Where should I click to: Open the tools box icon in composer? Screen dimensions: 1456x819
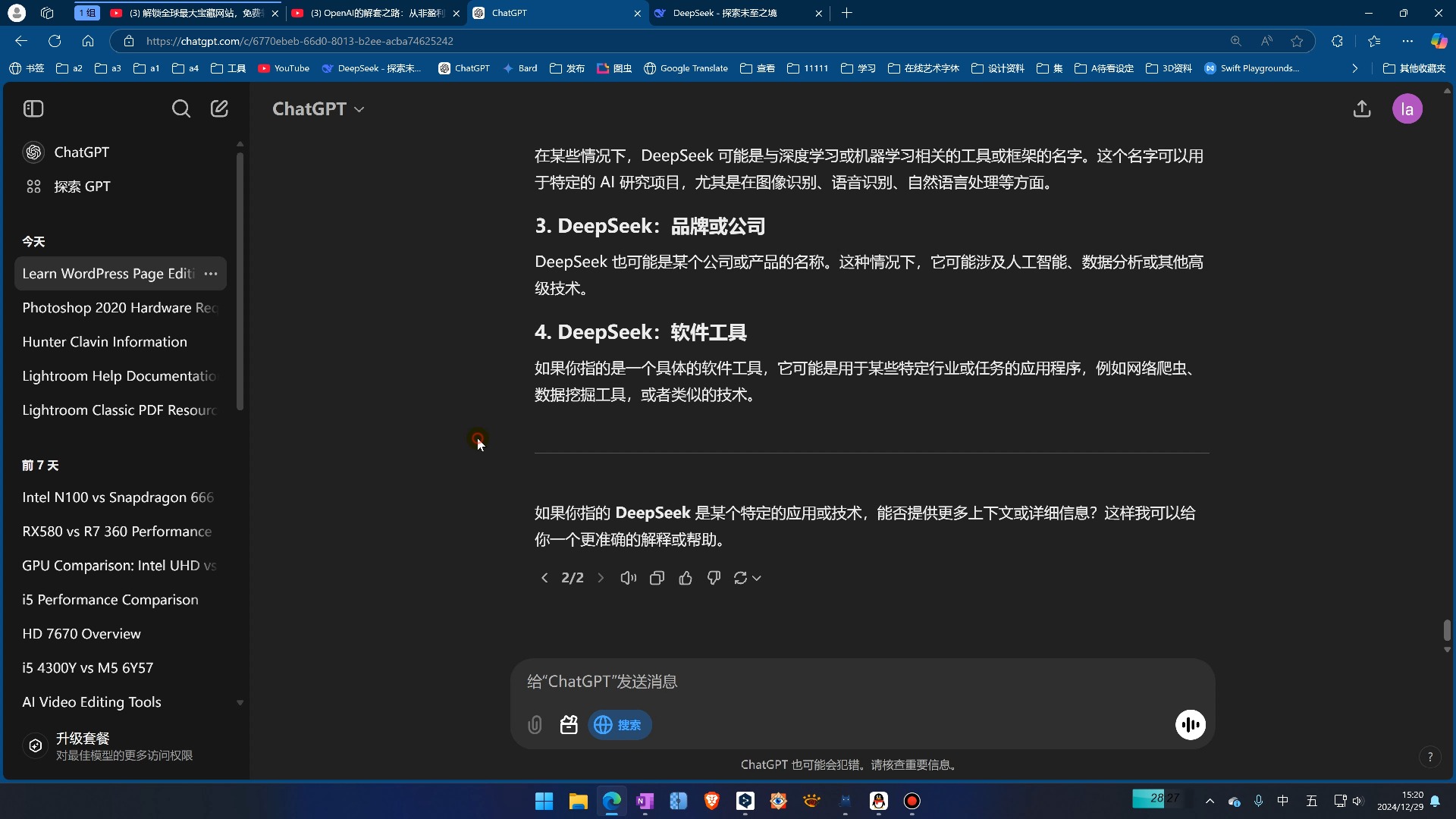click(x=569, y=725)
